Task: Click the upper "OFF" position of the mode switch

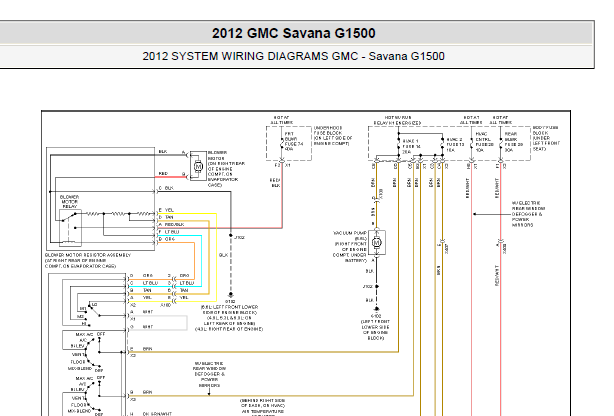Action: click(101, 334)
